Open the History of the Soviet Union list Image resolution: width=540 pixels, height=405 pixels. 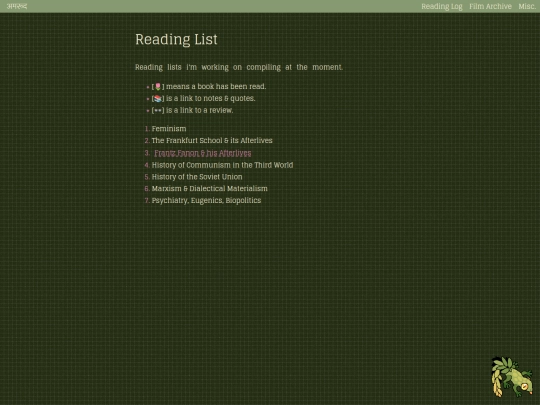point(197,177)
